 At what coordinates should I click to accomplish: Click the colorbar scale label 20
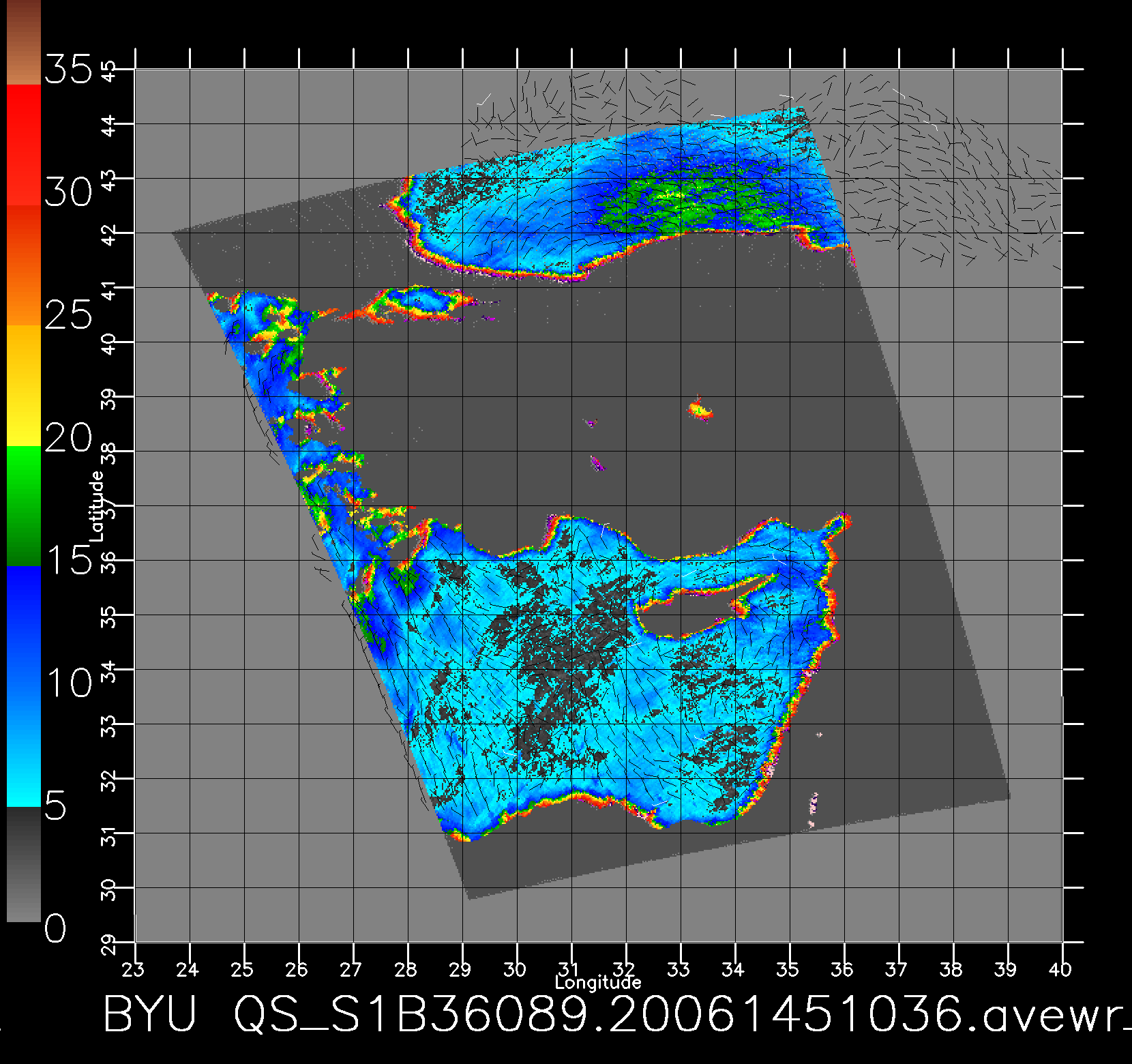click(x=68, y=437)
